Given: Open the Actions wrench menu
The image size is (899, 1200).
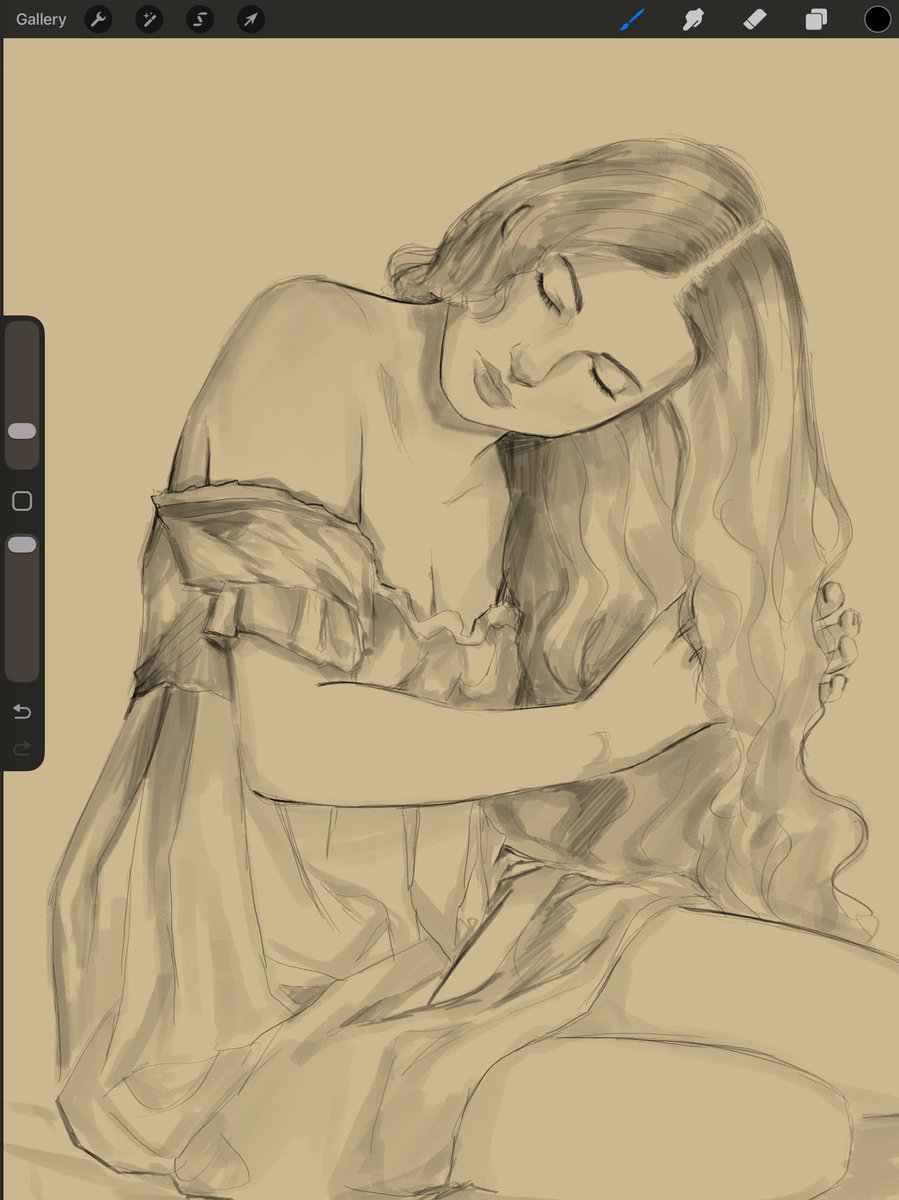Looking at the screenshot, I should click(x=98, y=19).
